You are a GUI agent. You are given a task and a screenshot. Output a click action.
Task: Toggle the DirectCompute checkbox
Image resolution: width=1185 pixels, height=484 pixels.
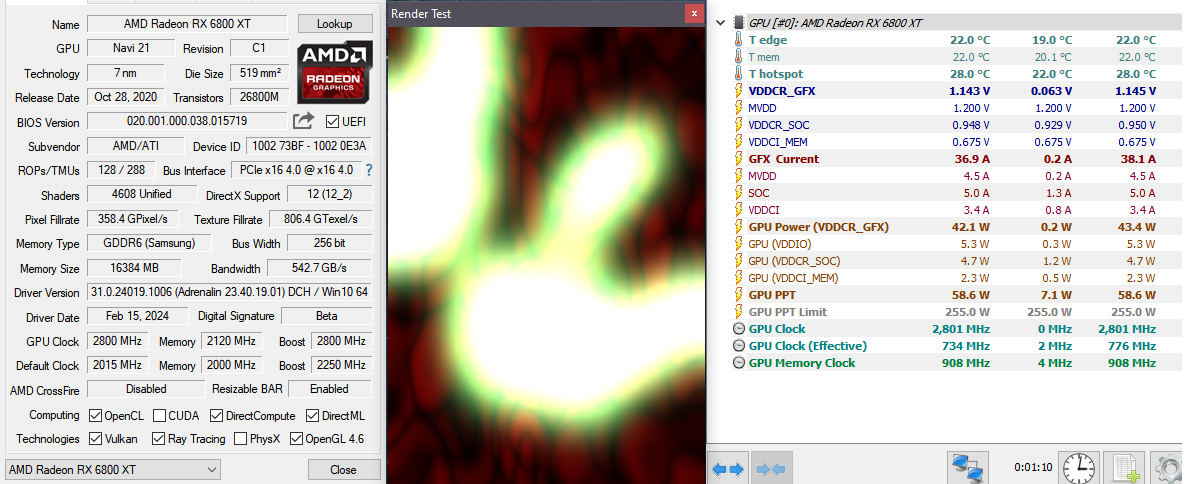click(x=216, y=415)
